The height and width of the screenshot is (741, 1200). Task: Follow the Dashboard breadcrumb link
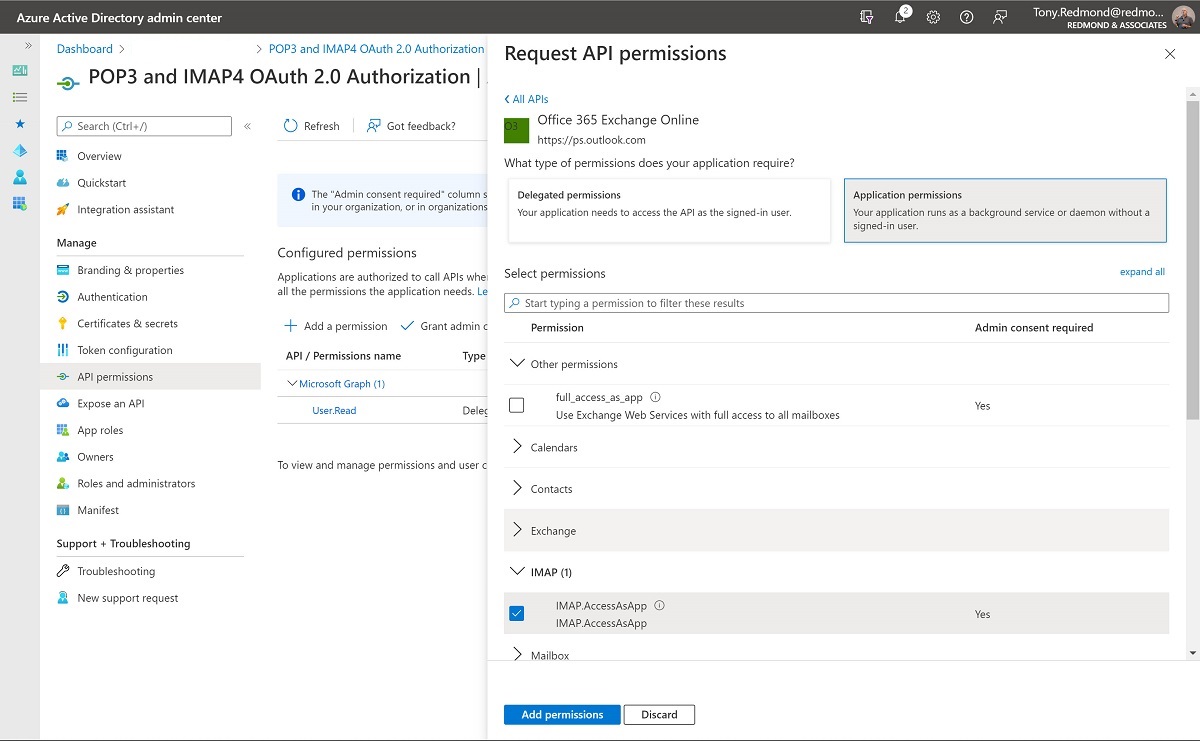pyautogui.click(x=85, y=49)
